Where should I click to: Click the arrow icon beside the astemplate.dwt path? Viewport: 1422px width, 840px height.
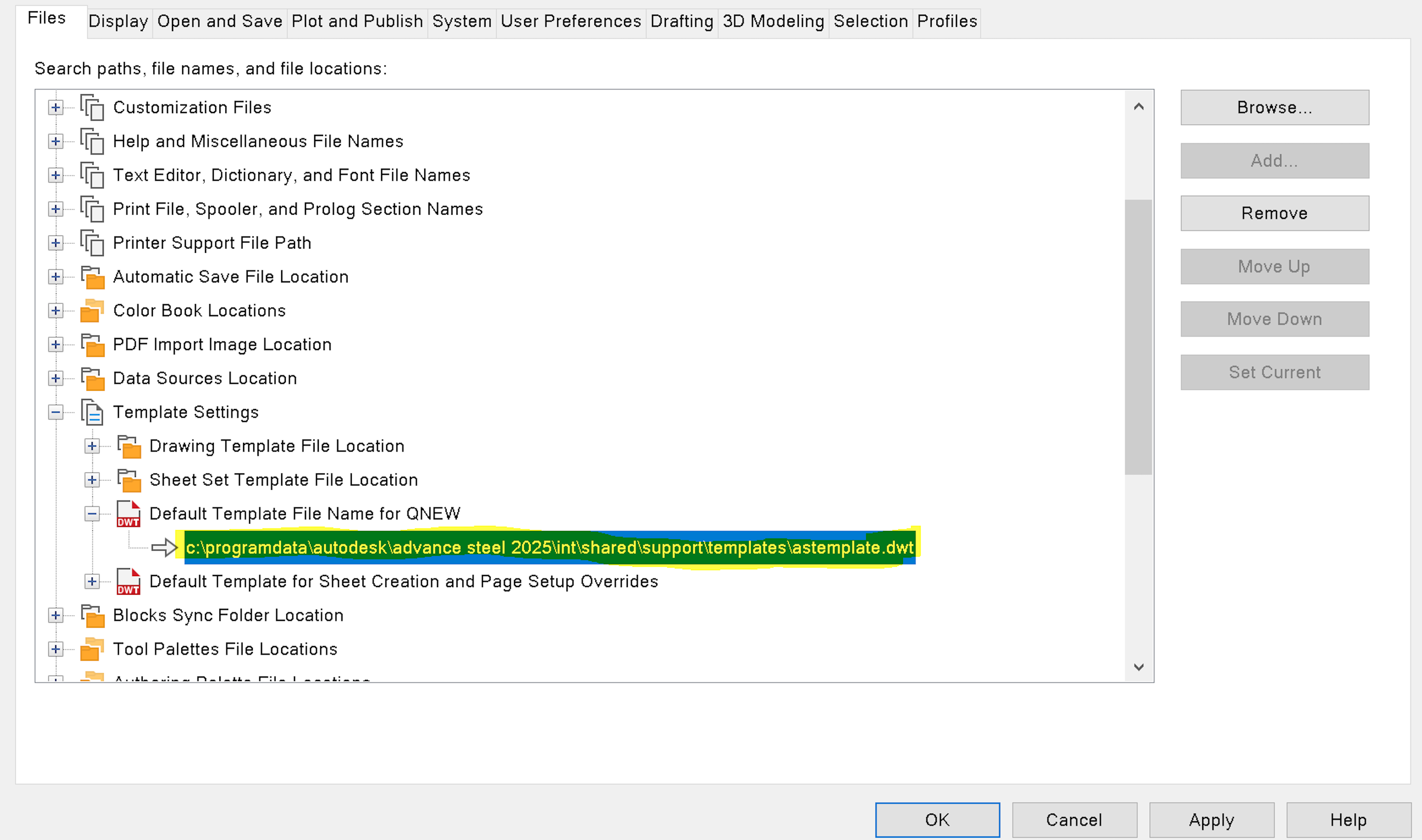pos(164,547)
